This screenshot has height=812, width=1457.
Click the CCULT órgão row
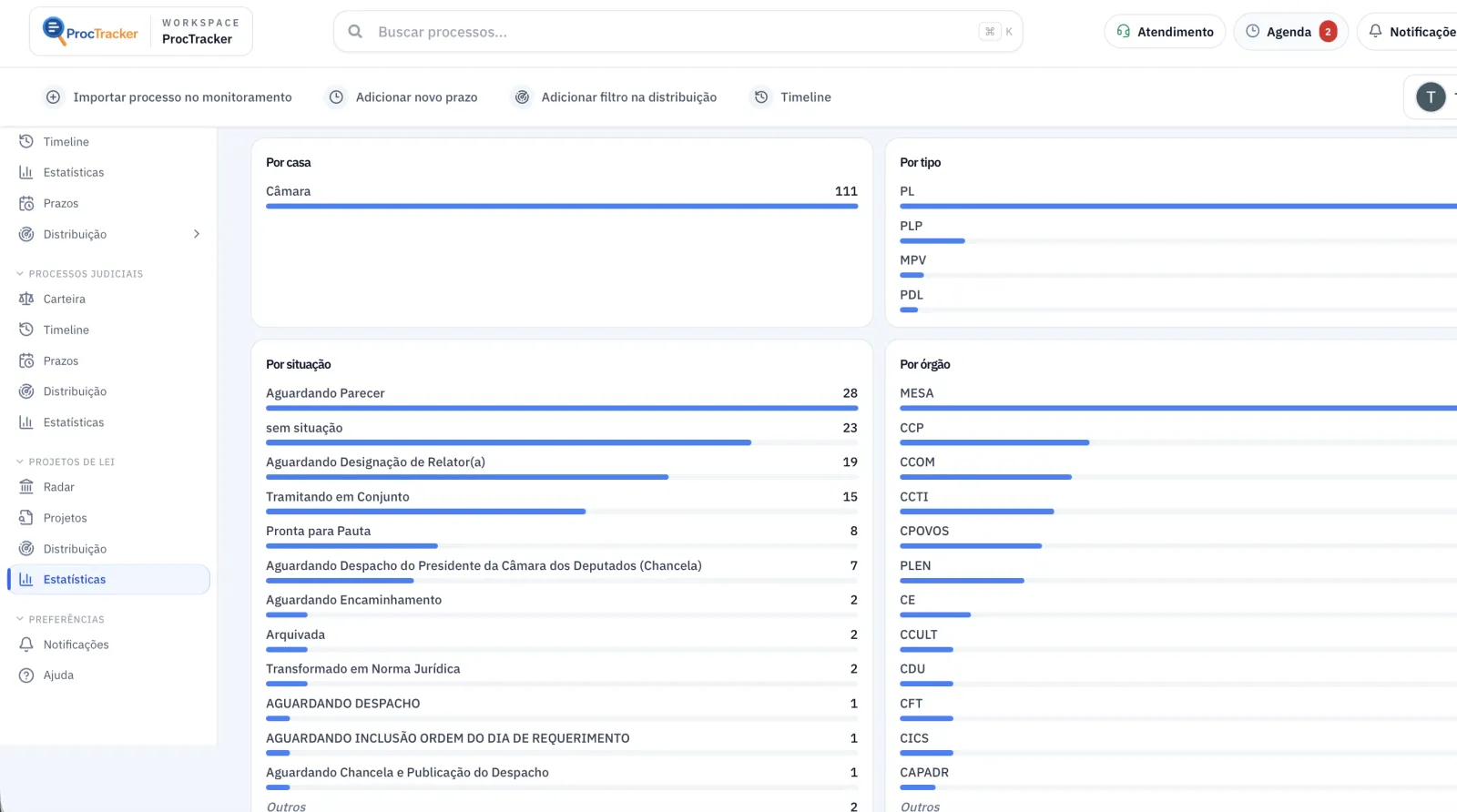[x=1178, y=641]
